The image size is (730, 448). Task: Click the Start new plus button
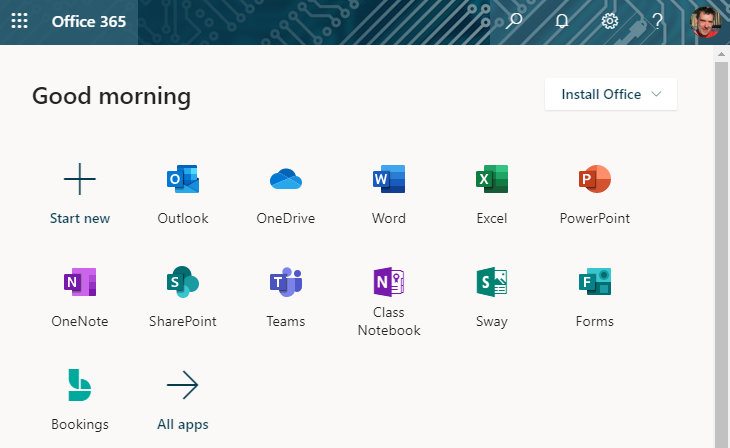pos(80,180)
